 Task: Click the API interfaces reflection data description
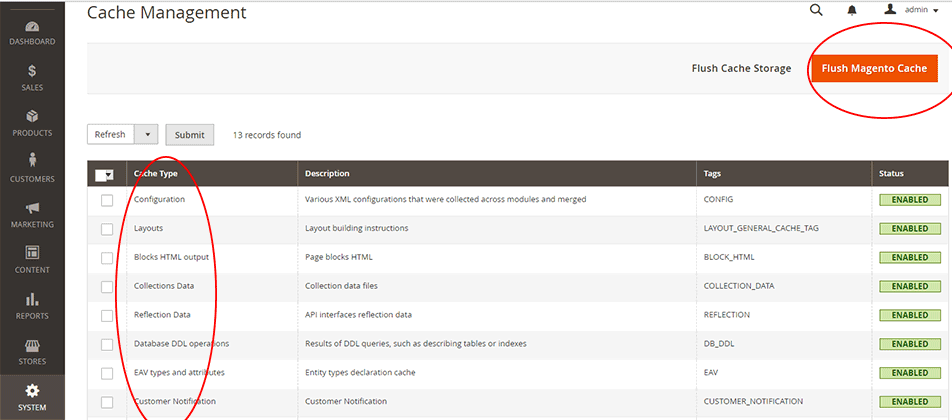click(x=359, y=314)
